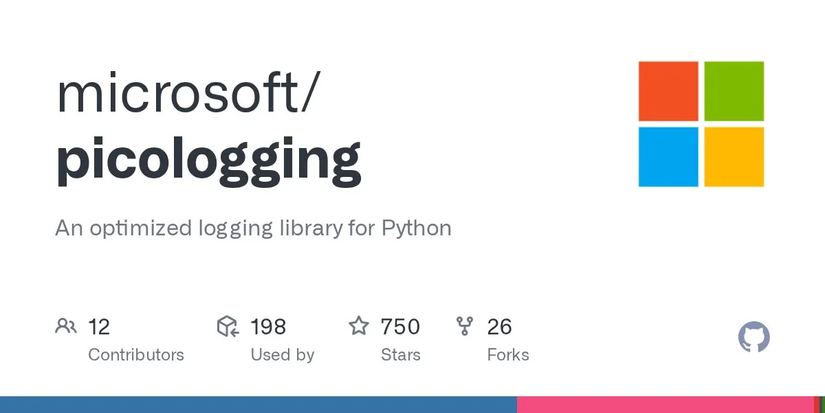Click the yellow square of Microsoft logo
Image resolution: width=825 pixels, height=413 pixels.
click(x=734, y=157)
